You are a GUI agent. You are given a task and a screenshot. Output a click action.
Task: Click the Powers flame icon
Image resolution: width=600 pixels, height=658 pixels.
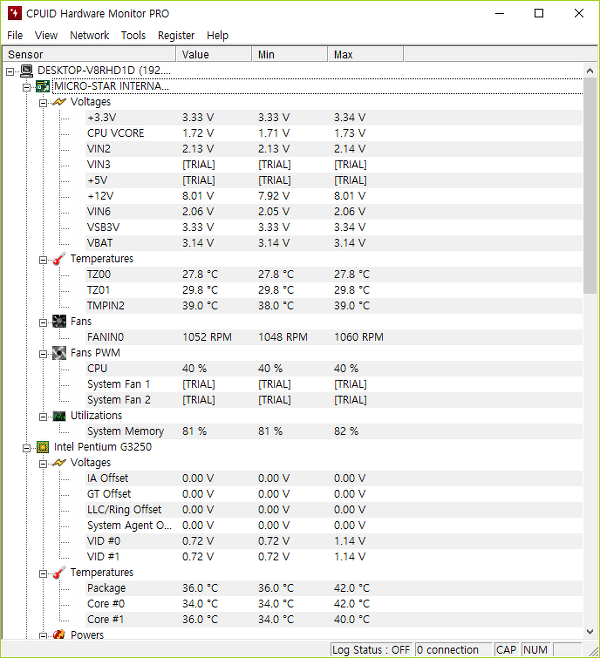(59, 634)
